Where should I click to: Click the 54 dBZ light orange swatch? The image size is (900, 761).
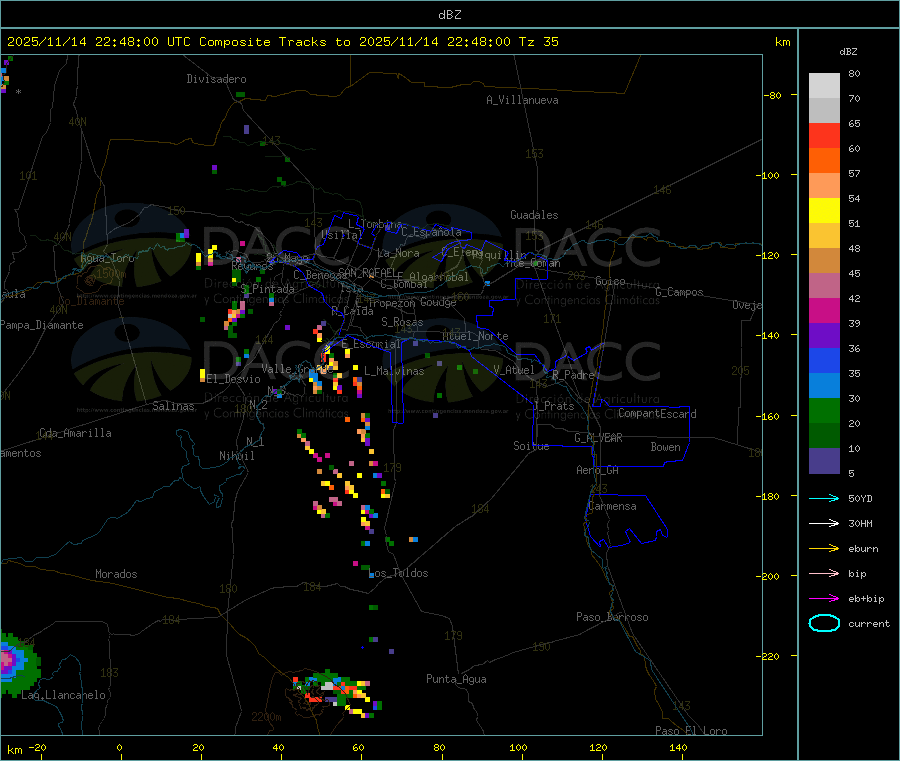coord(824,186)
